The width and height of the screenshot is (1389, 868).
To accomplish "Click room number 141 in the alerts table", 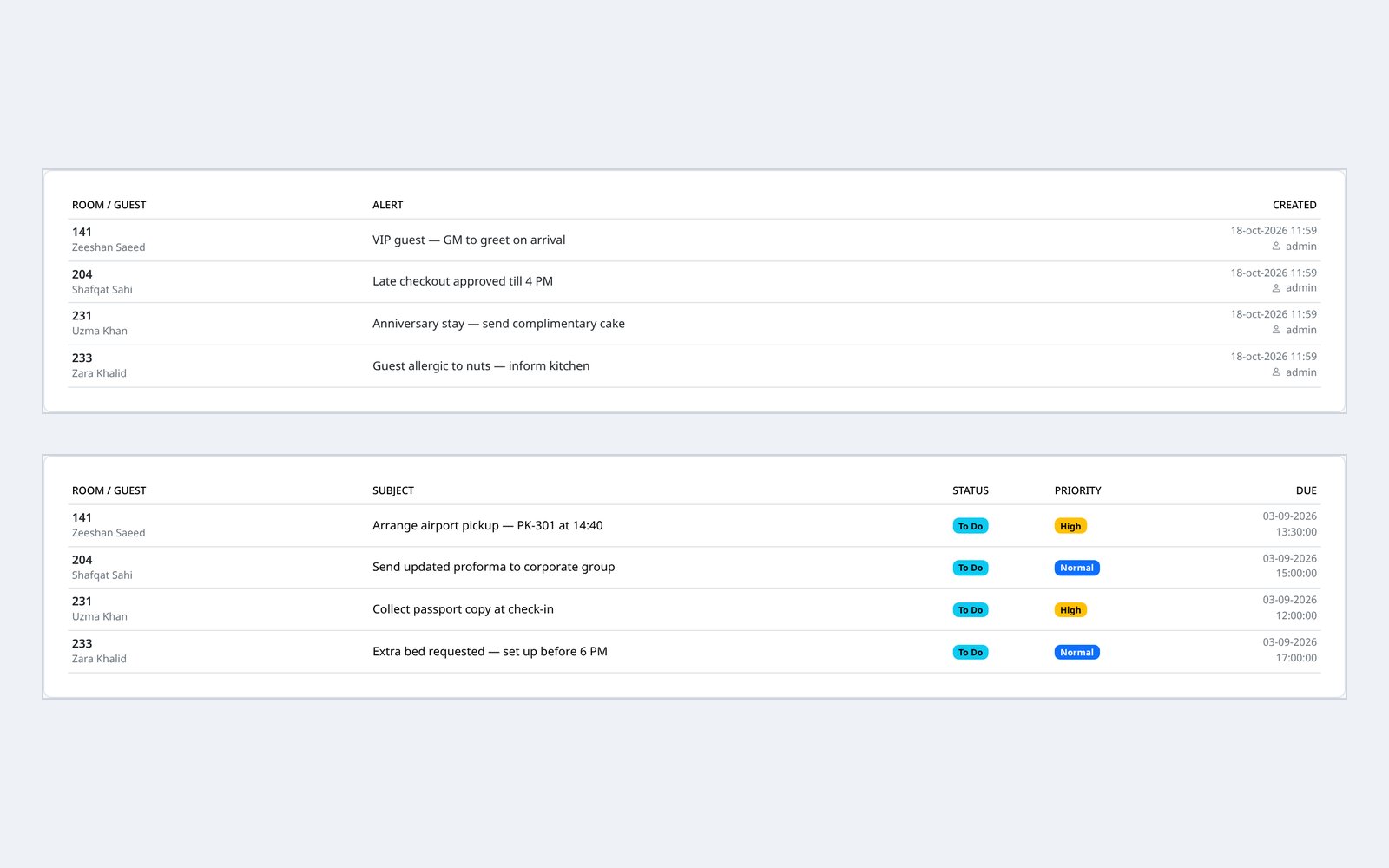I will [x=82, y=232].
